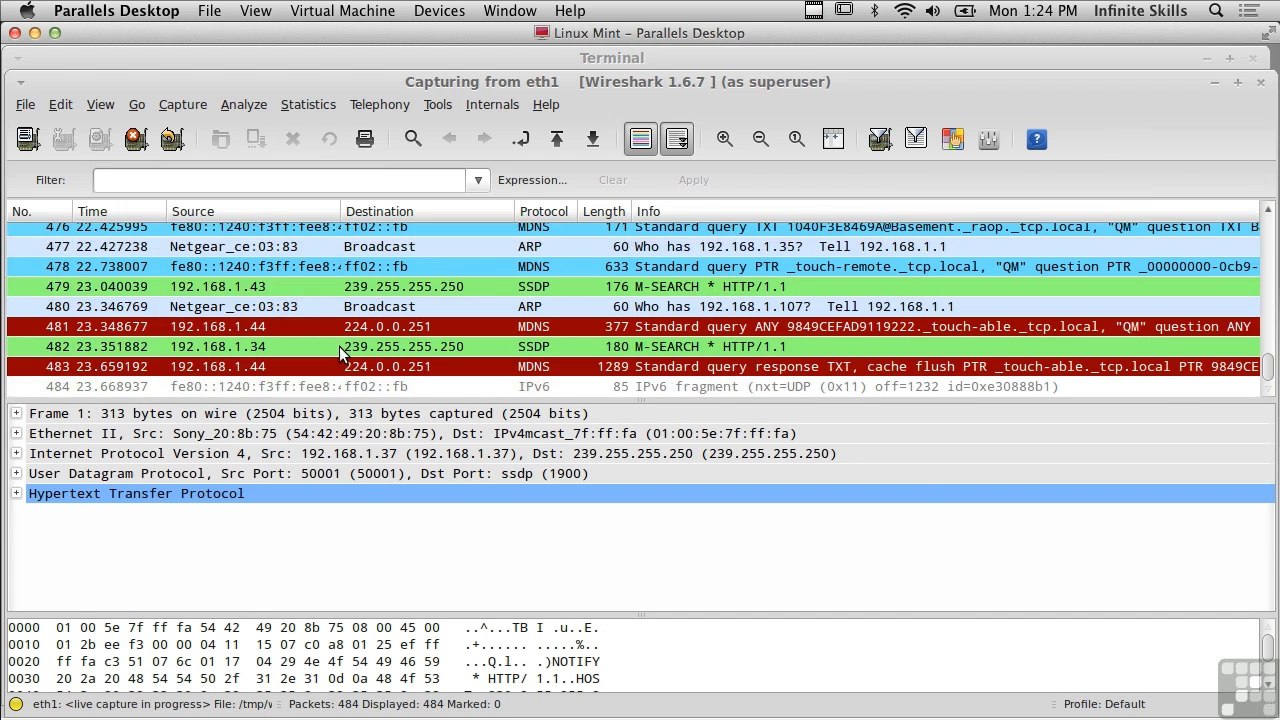Expand User Datagram Protocol details

pyautogui.click(x=16, y=473)
